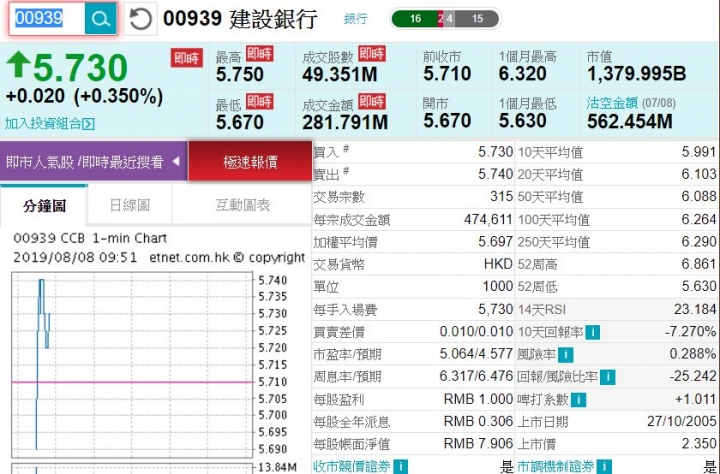Click the 每股帳面淨值 value RMB 7.906
The height and width of the screenshot is (474, 720).
tap(478, 444)
